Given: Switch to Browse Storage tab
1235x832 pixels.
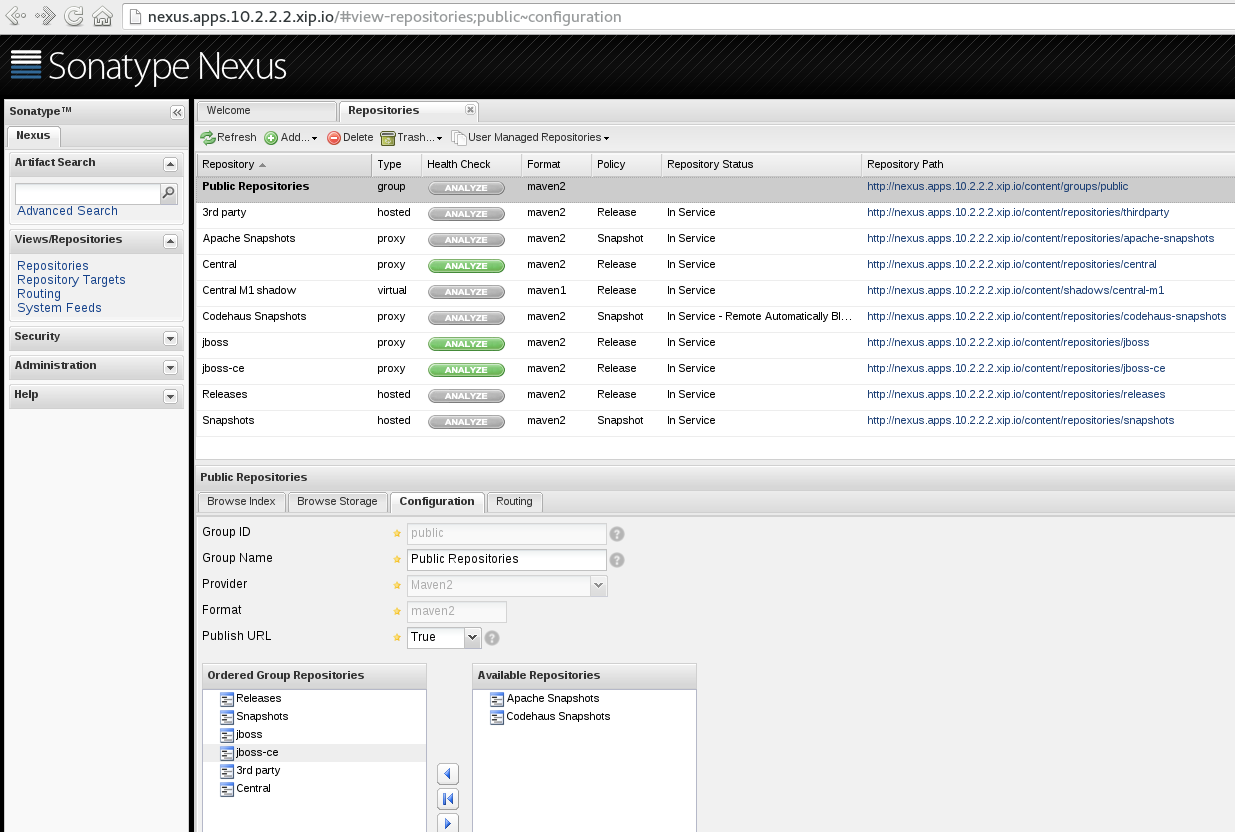Looking at the screenshot, I should [x=337, y=502].
